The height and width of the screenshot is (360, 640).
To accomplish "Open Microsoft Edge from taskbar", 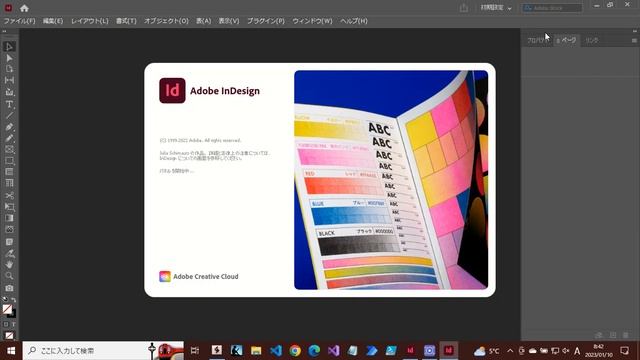I will click(x=314, y=351).
